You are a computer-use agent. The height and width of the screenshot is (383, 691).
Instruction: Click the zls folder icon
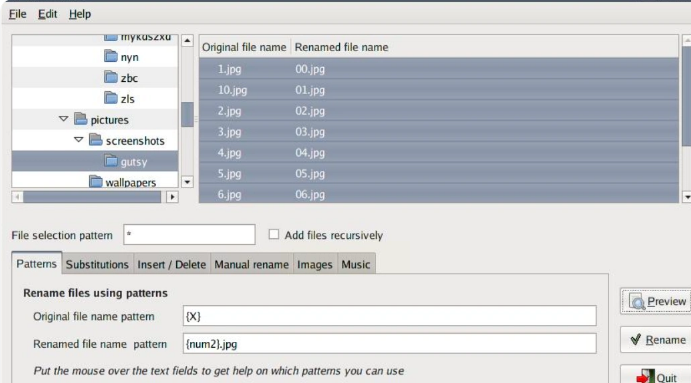[111, 98]
